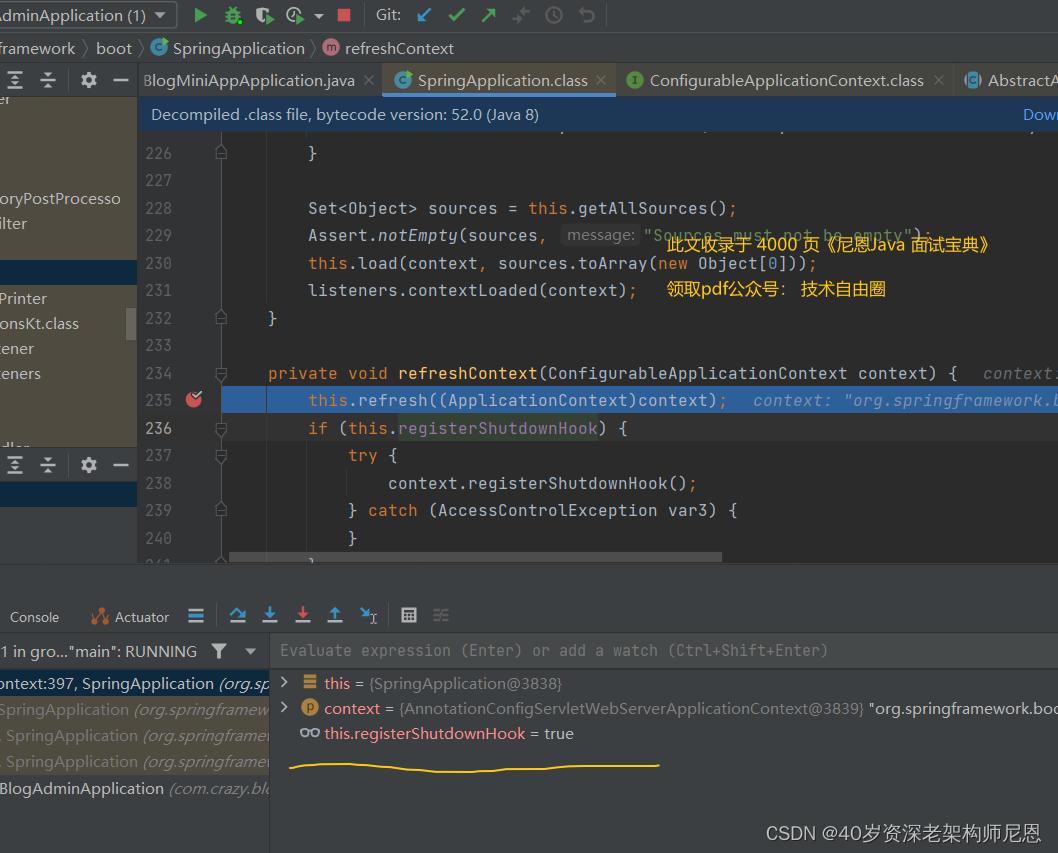
Task: Toggle the breakpoint on line 235
Action: click(194, 400)
